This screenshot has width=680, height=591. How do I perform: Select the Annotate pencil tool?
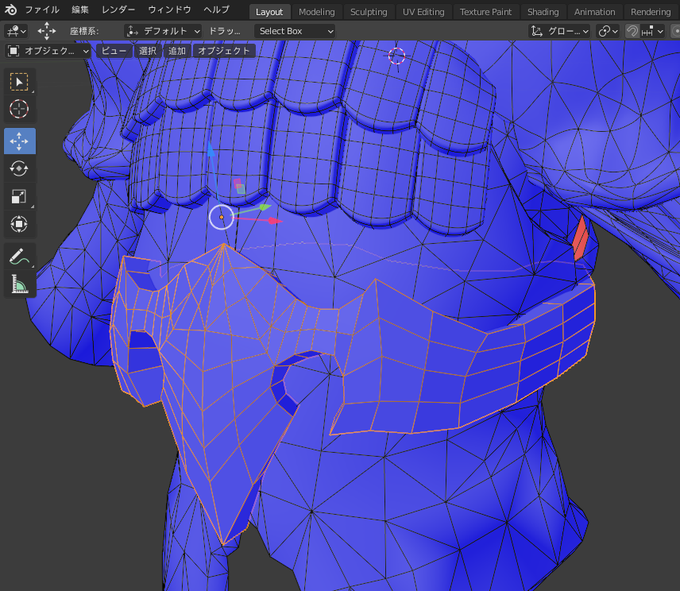coord(20,257)
